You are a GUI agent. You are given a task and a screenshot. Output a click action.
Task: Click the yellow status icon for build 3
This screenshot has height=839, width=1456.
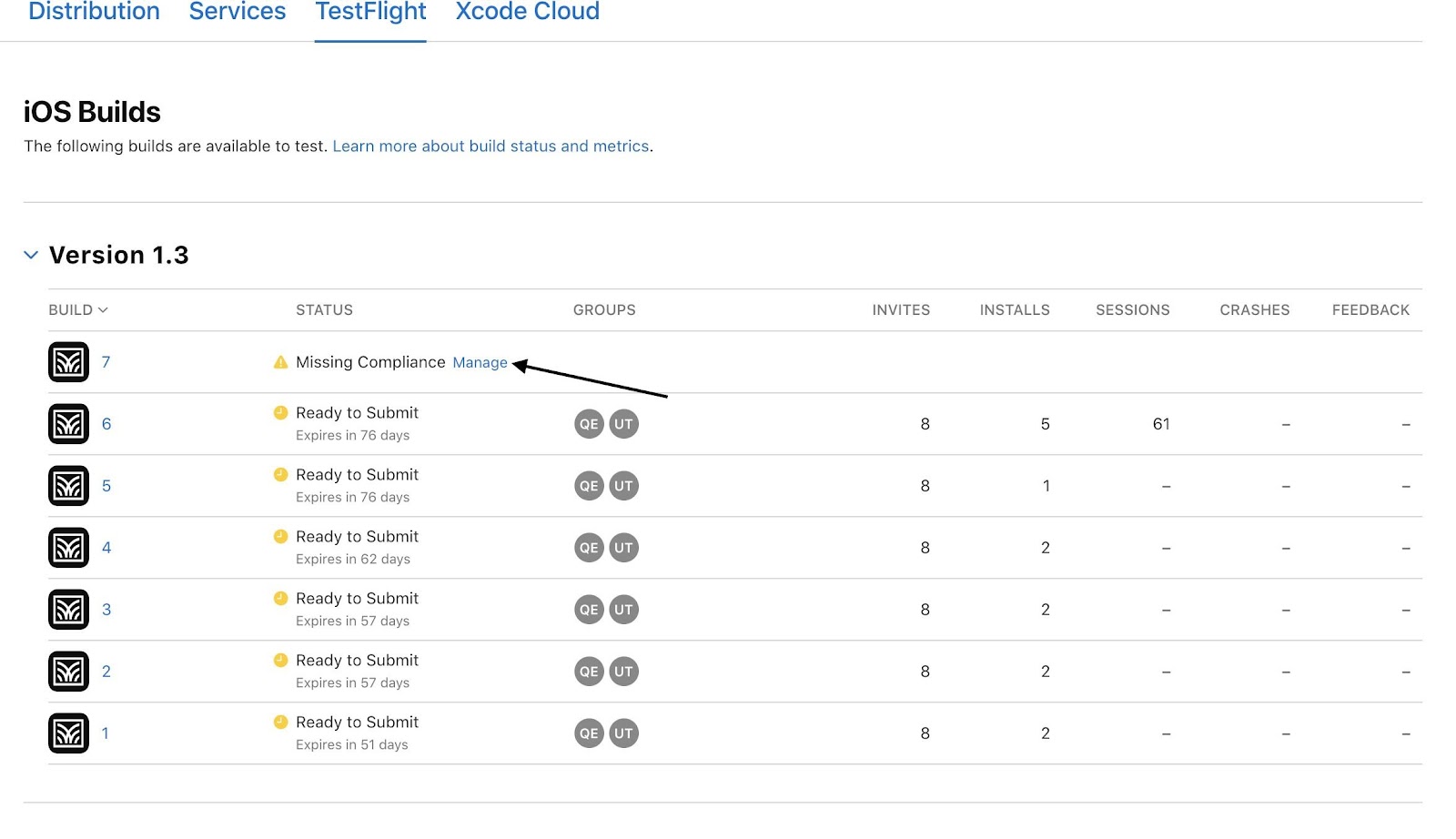coord(281,598)
